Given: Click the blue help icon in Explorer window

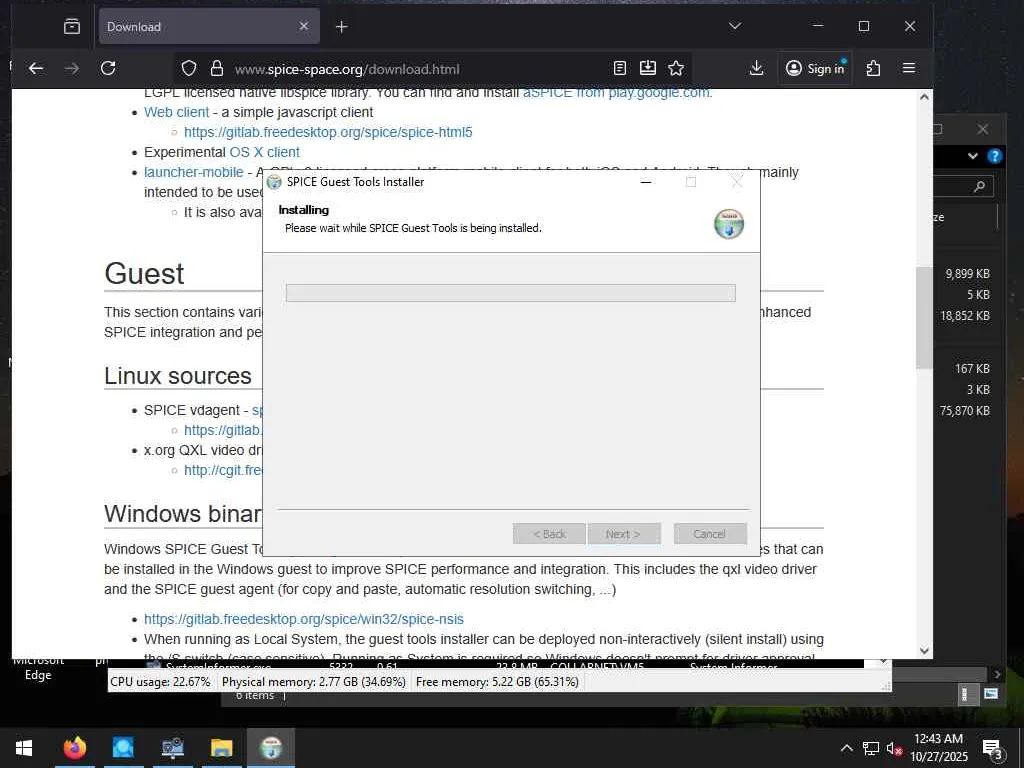Looking at the screenshot, I should (x=995, y=155).
